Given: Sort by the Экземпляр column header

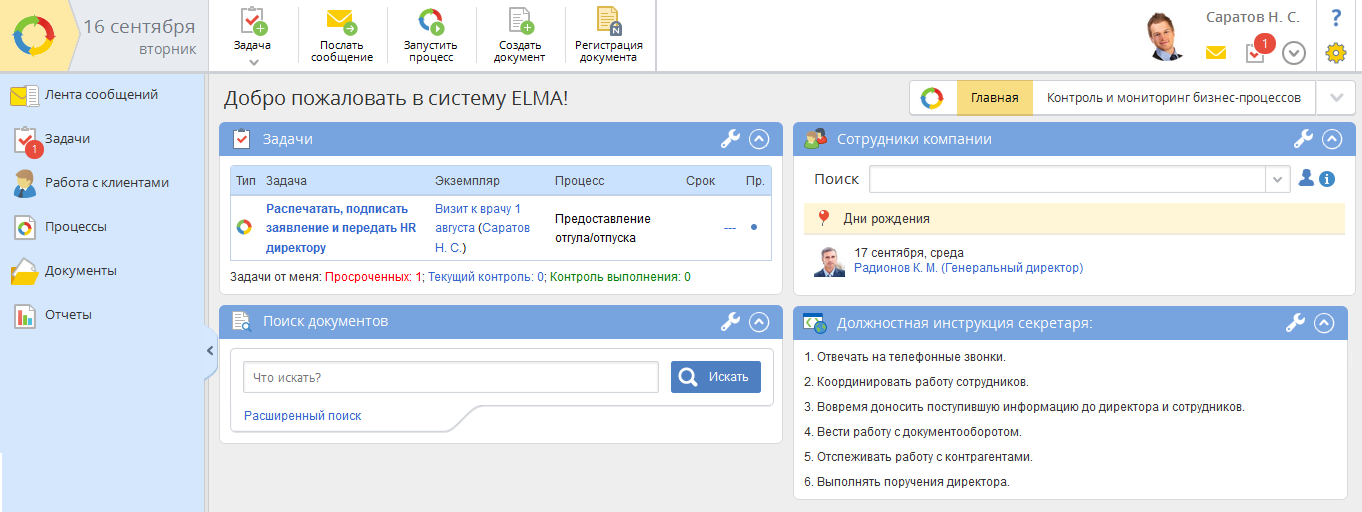Looking at the screenshot, I should tap(467, 181).
